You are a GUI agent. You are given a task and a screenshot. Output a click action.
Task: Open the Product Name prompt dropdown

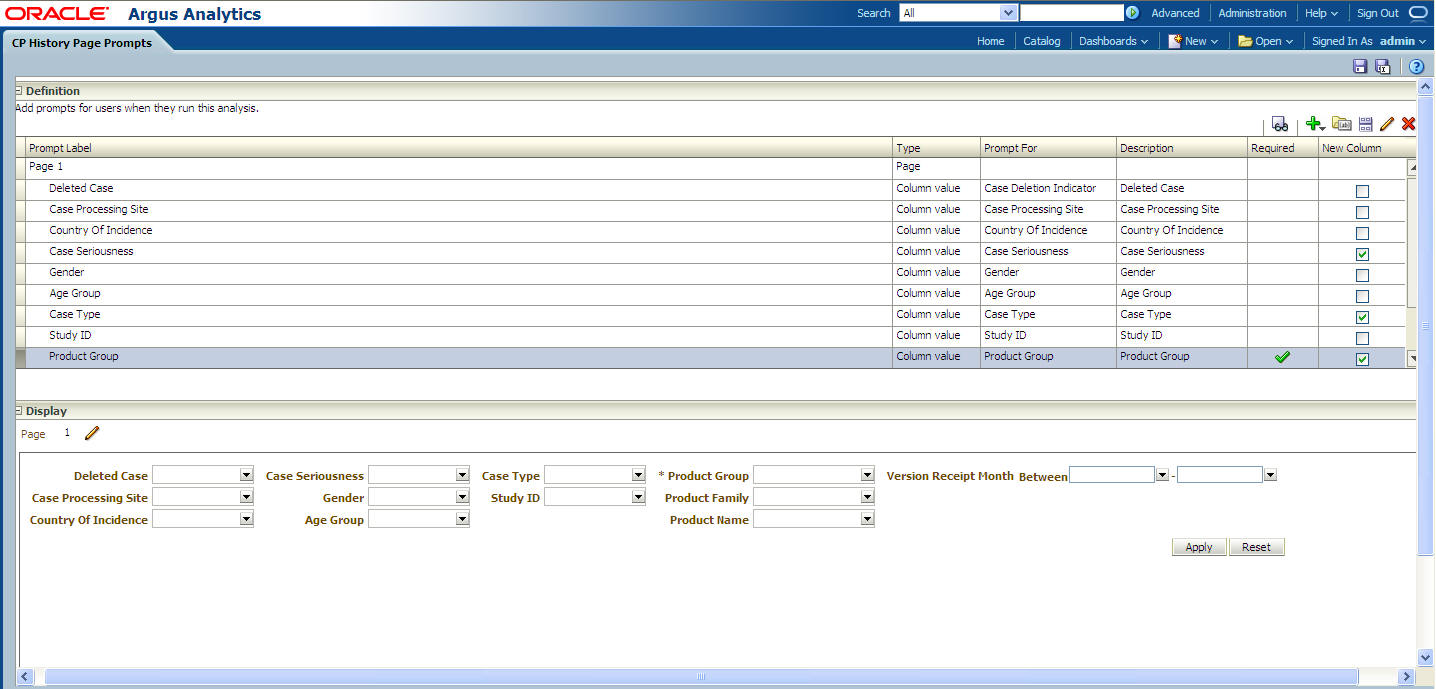point(867,519)
